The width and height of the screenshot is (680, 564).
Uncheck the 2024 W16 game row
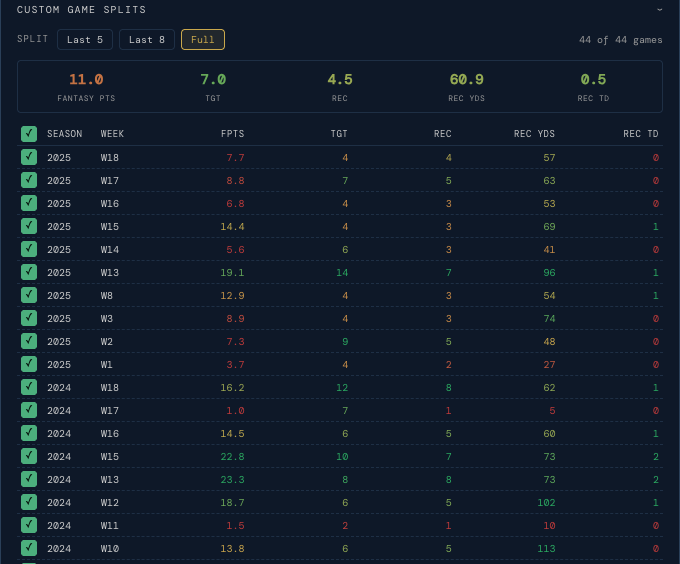[x=29, y=433]
